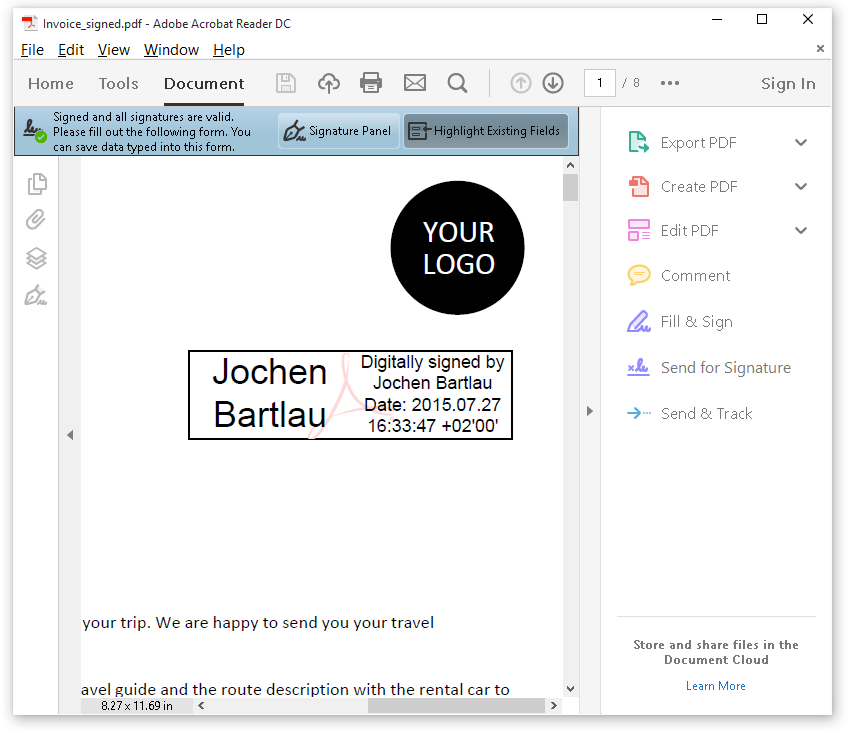Click horizontal scrollbar right arrow
Viewport: 850px width, 732px height.
(x=553, y=705)
